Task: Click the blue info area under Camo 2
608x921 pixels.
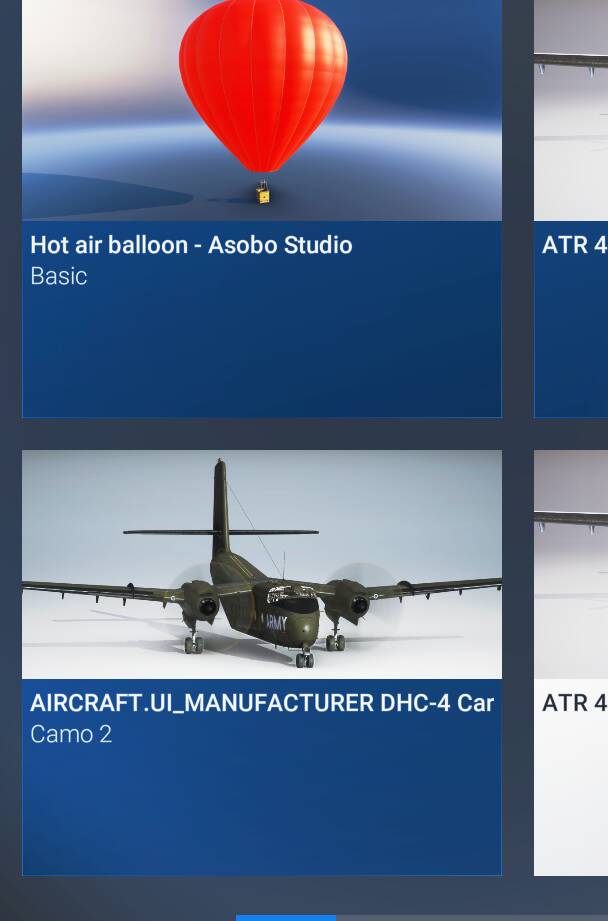Action: tap(262, 811)
